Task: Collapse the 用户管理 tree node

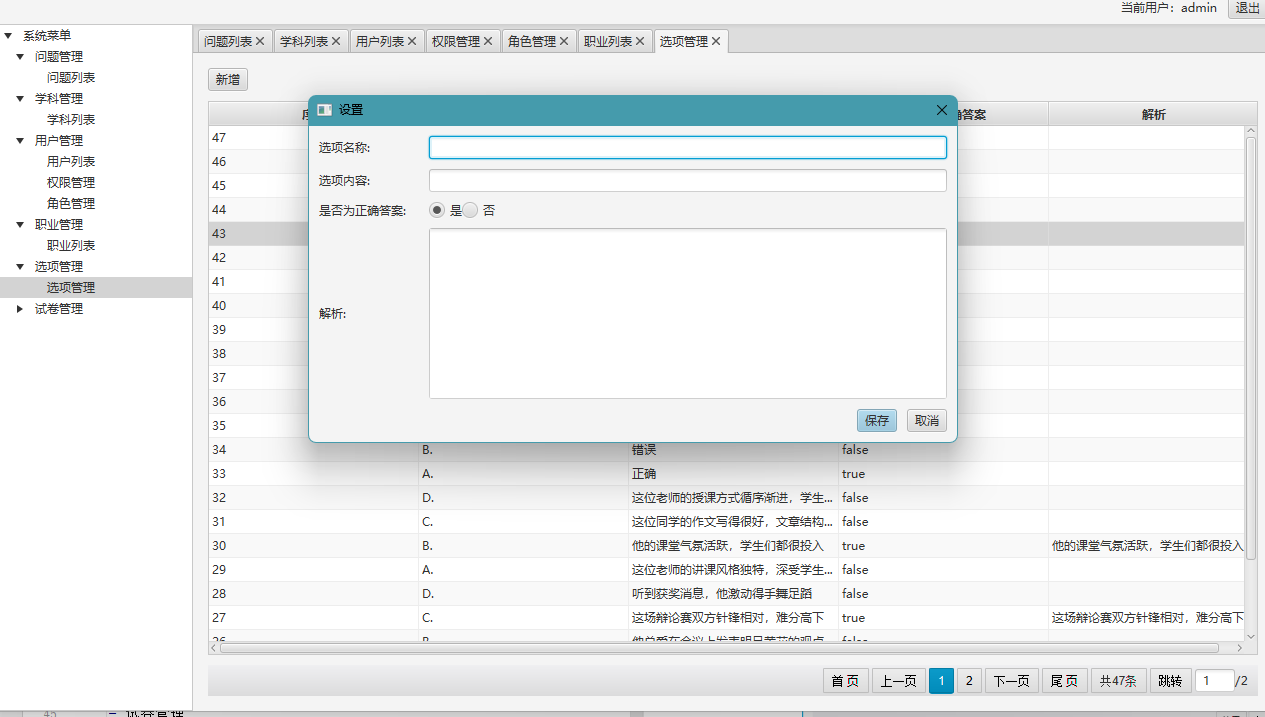Action: (x=20, y=141)
